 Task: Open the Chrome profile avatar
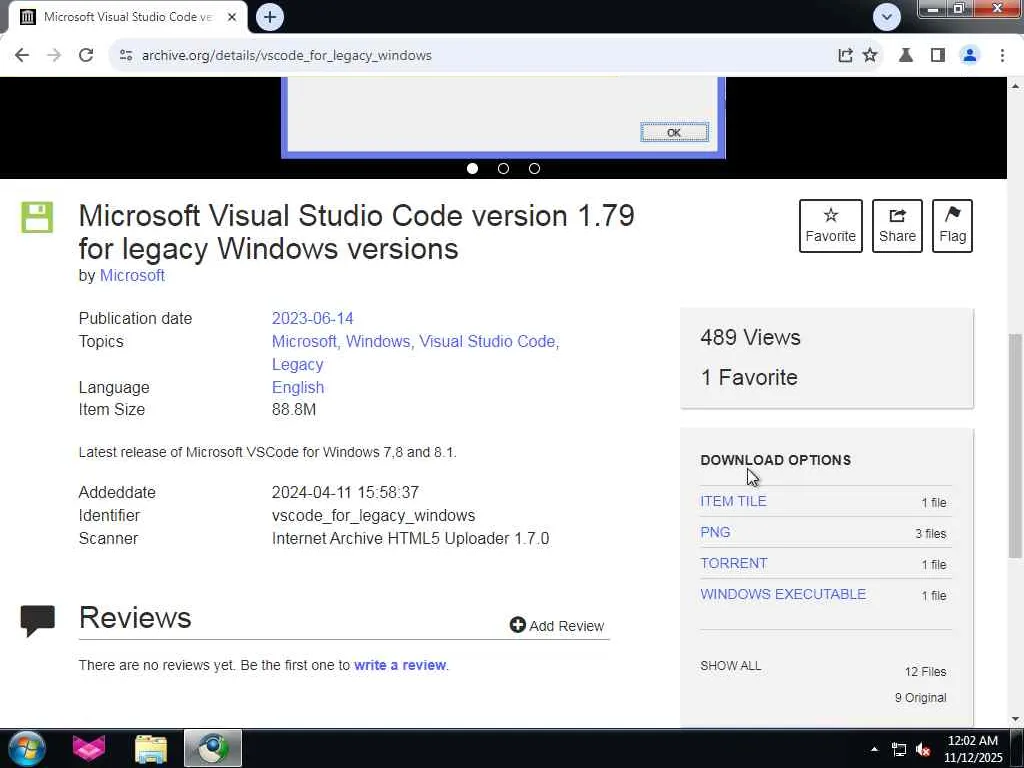click(970, 56)
